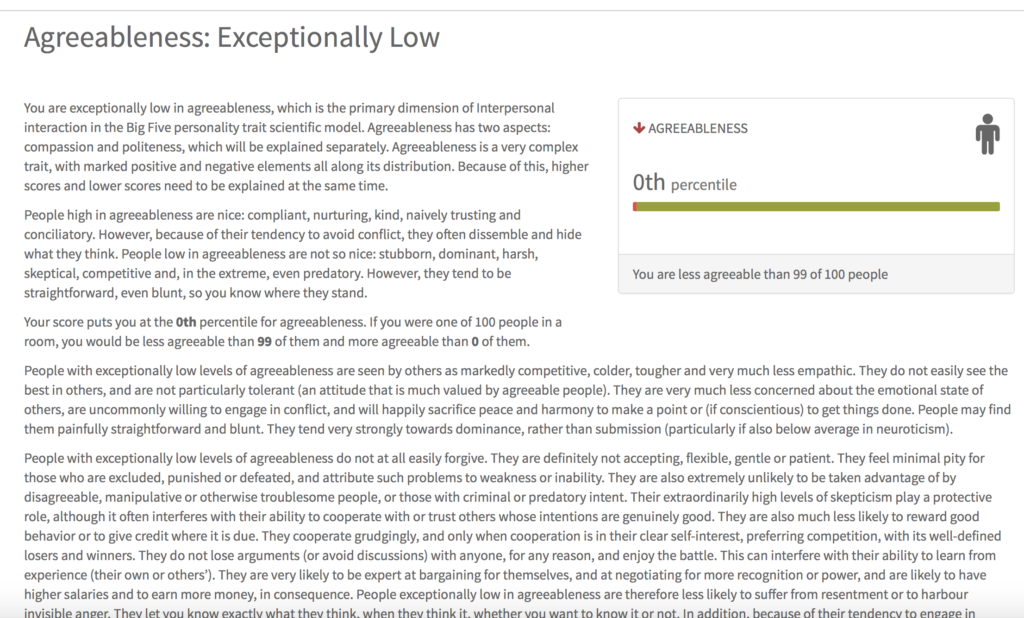Click the bold "0th" in the score sentence
The height and width of the screenshot is (618, 1024).
pos(186,322)
